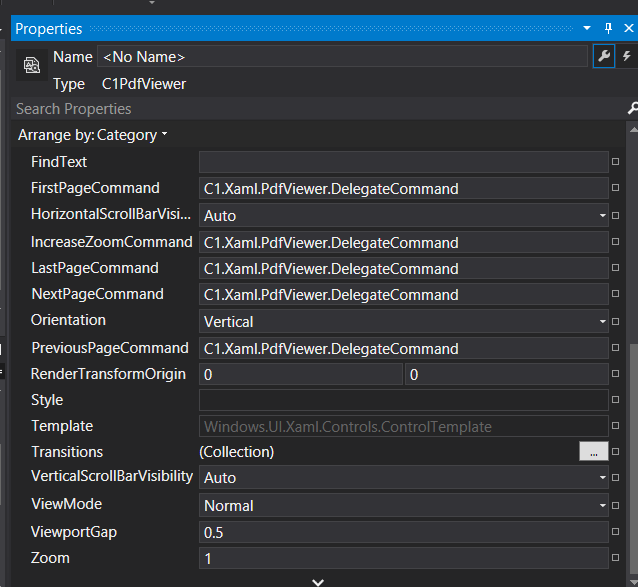The height and width of the screenshot is (587, 638).
Task: Edit the Name field
Action: click(342, 57)
